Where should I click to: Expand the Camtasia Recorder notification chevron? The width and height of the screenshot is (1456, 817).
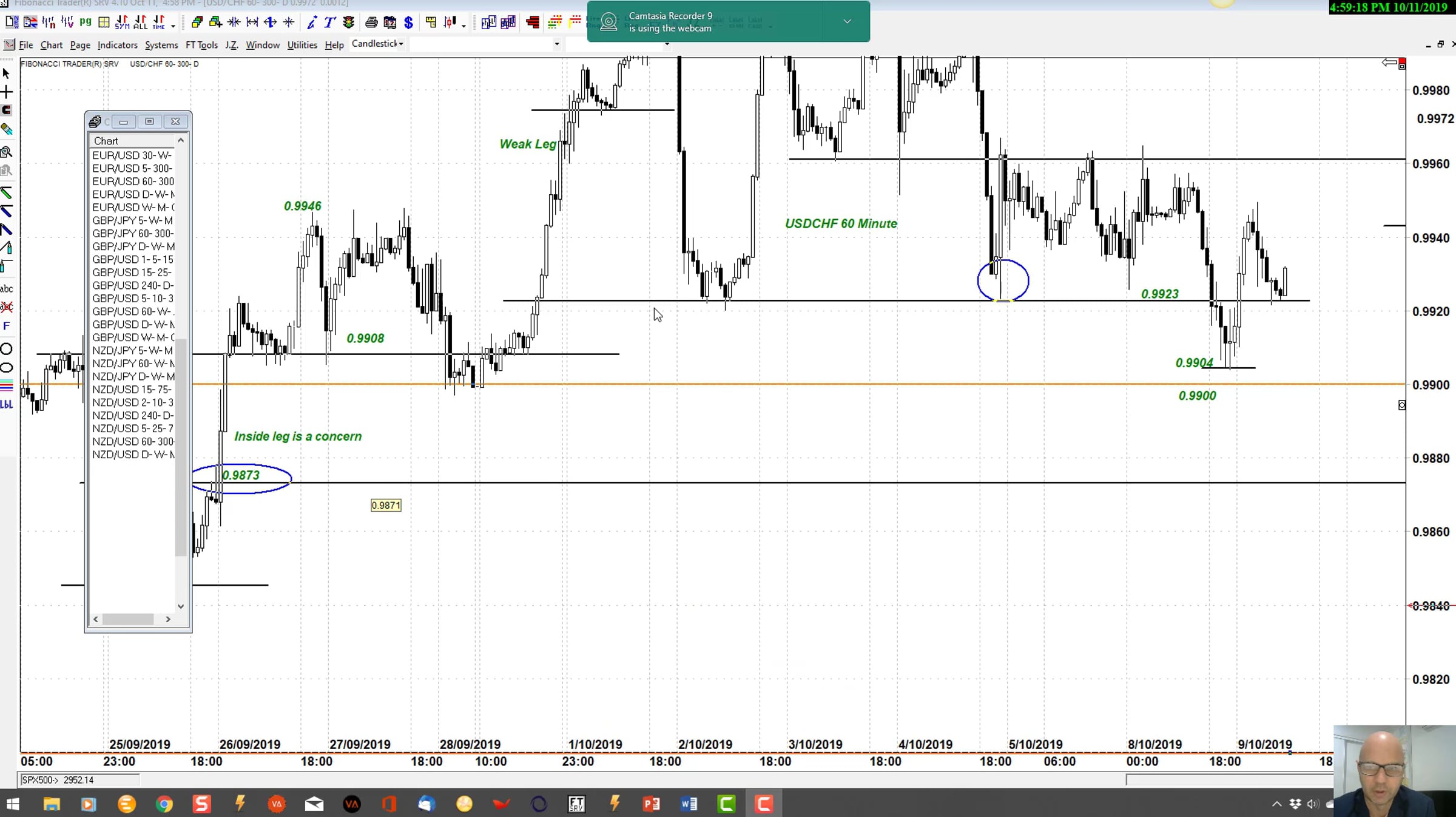pyautogui.click(x=847, y=21)
